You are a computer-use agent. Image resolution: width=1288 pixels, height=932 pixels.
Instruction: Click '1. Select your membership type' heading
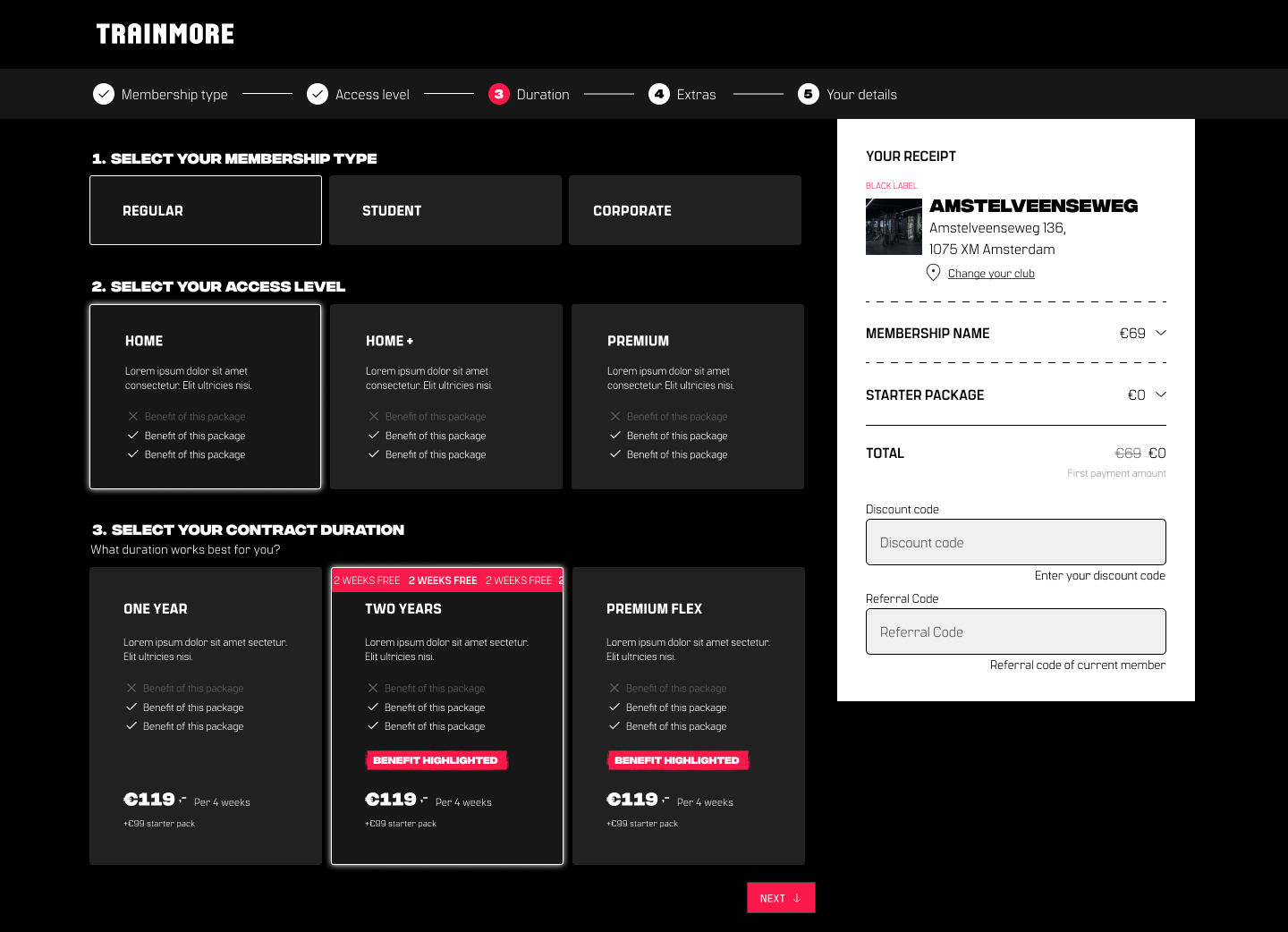234,158
